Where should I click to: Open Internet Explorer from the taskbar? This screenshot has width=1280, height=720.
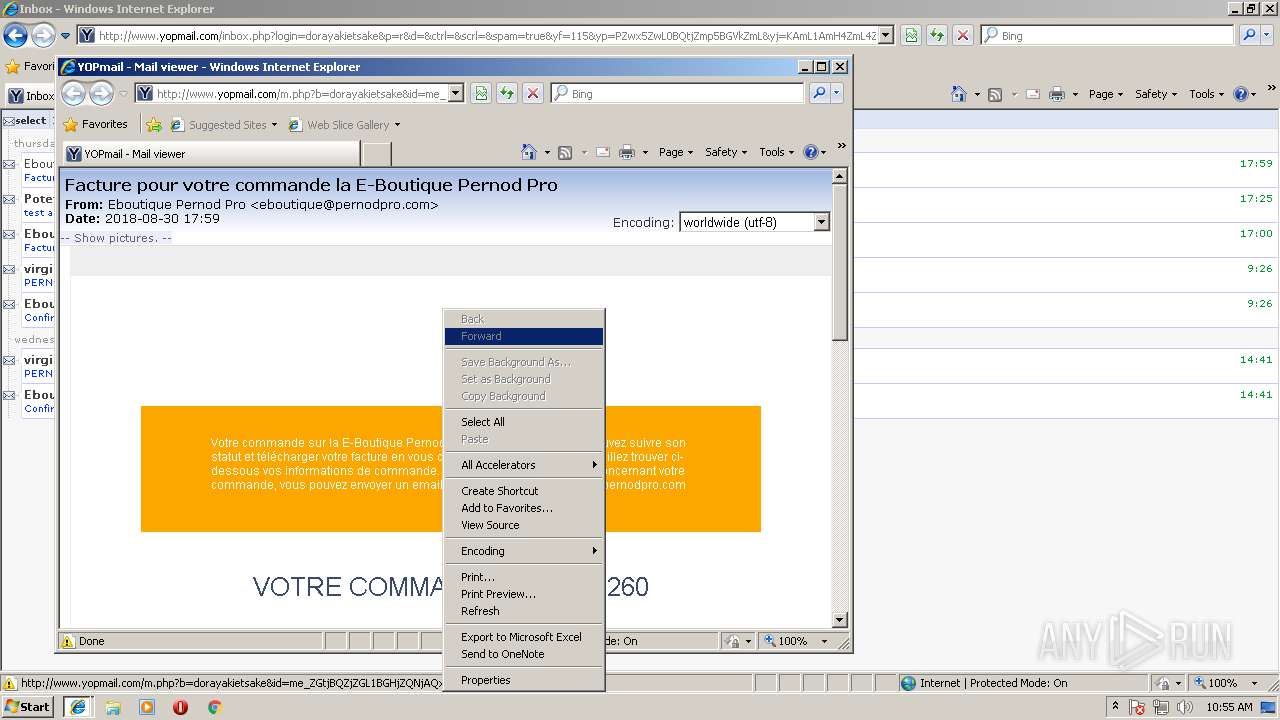click(77, 707)
